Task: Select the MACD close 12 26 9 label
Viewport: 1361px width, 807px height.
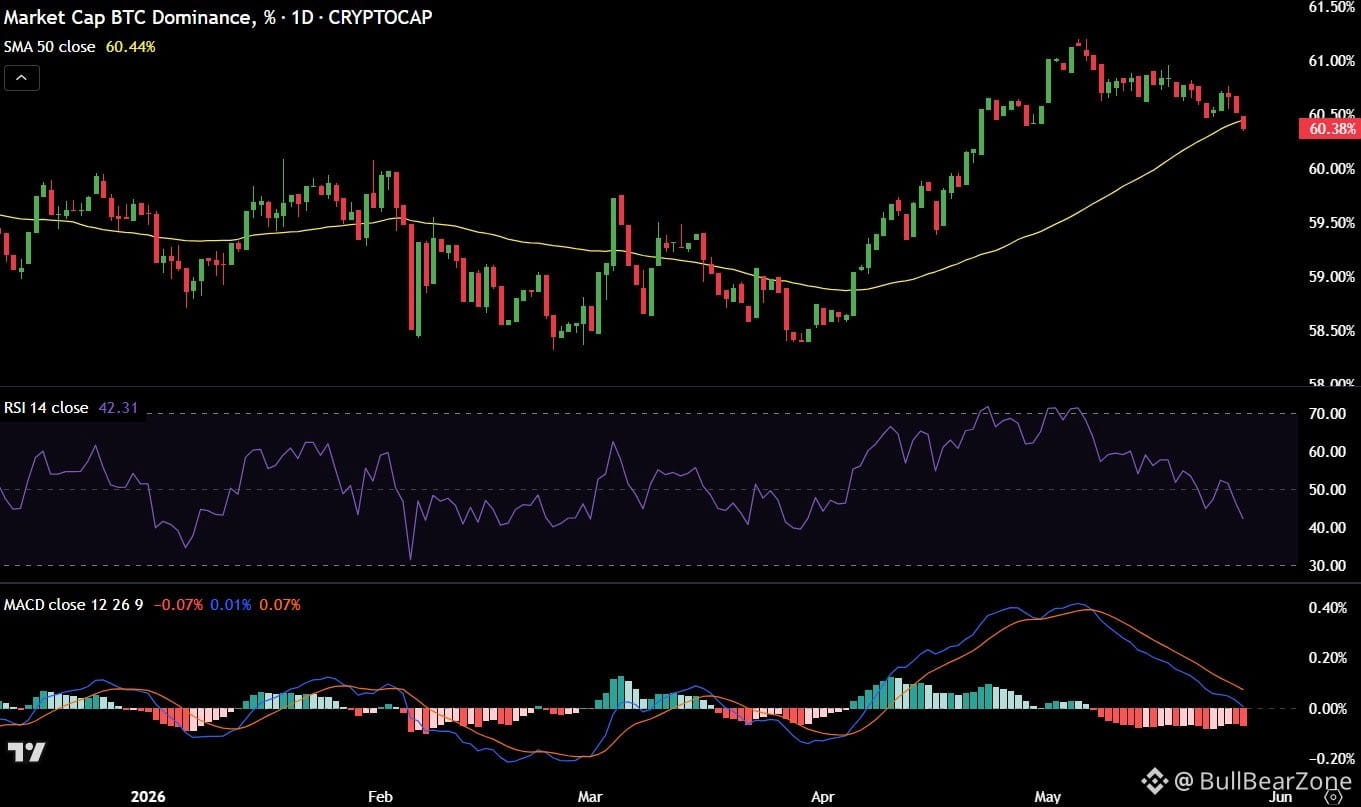Action: pyautogui.click(x=74, y=605)
